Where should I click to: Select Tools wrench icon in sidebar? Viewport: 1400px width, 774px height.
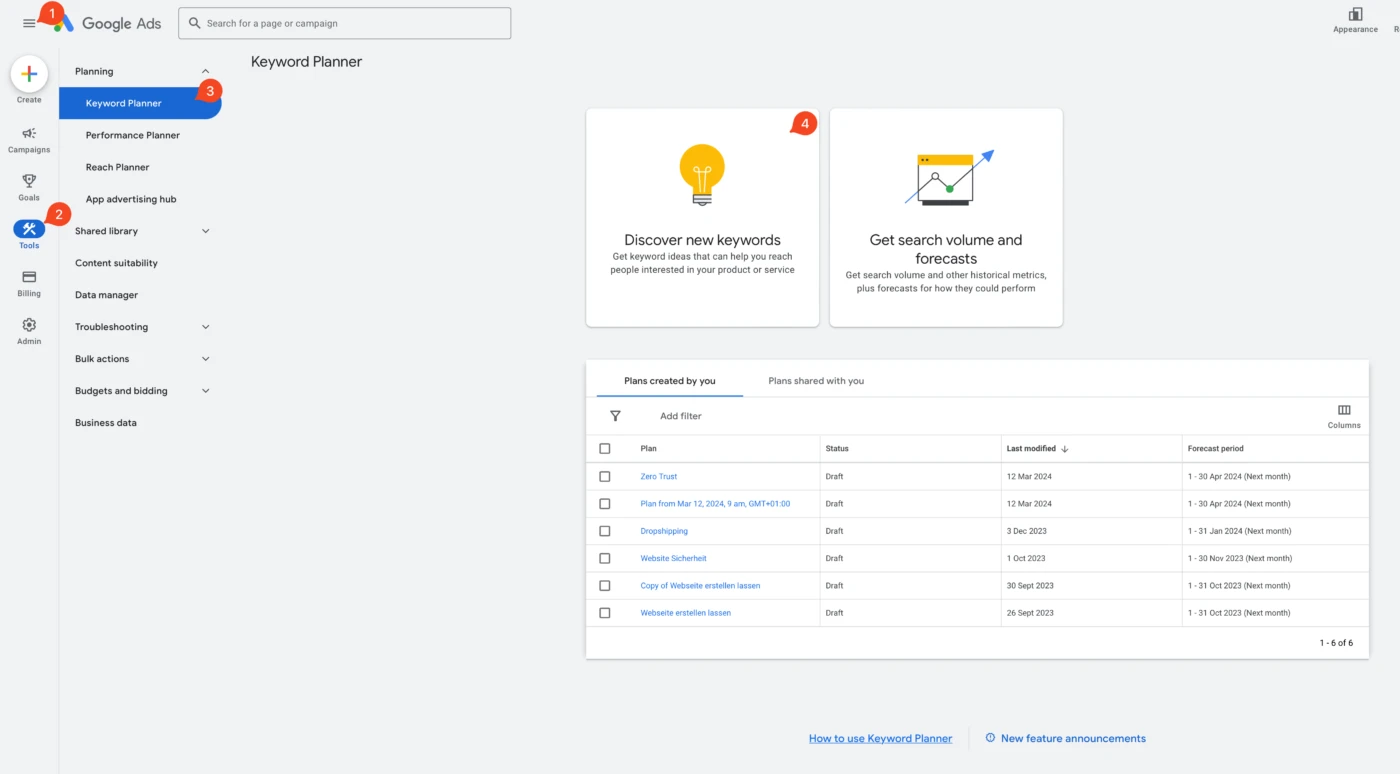coord(29,229)
